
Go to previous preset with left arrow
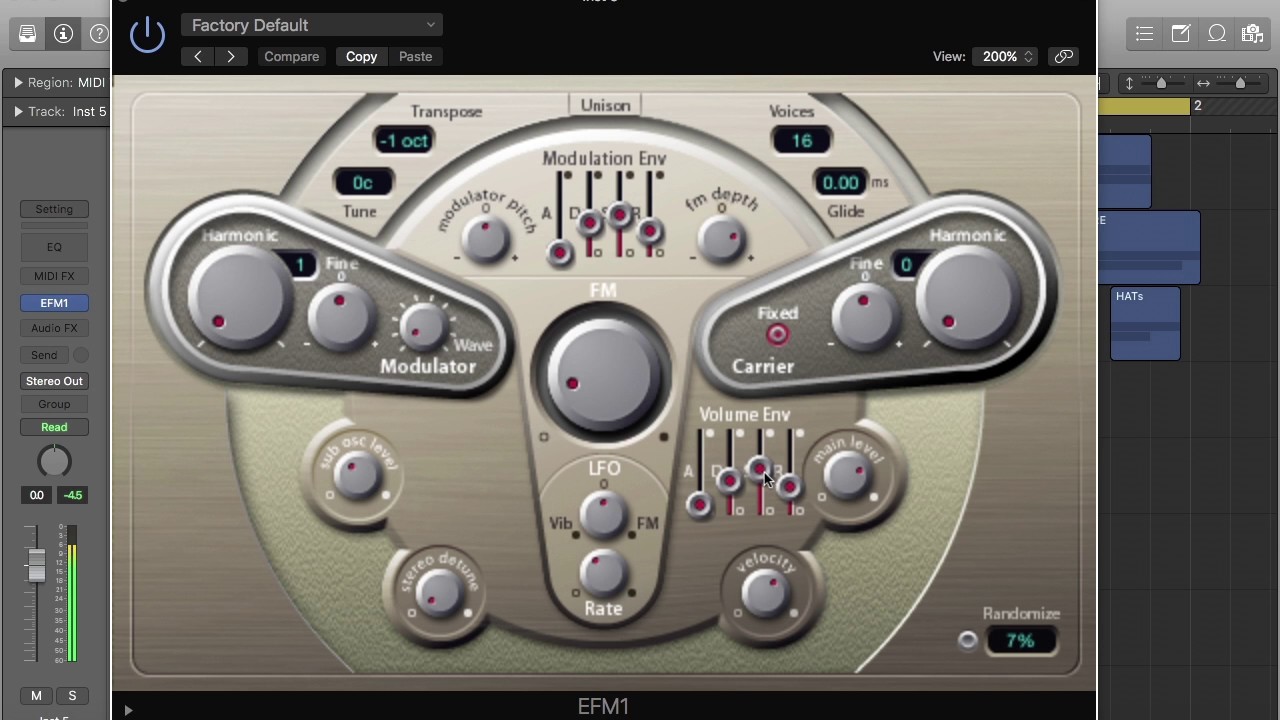(198, 57)
